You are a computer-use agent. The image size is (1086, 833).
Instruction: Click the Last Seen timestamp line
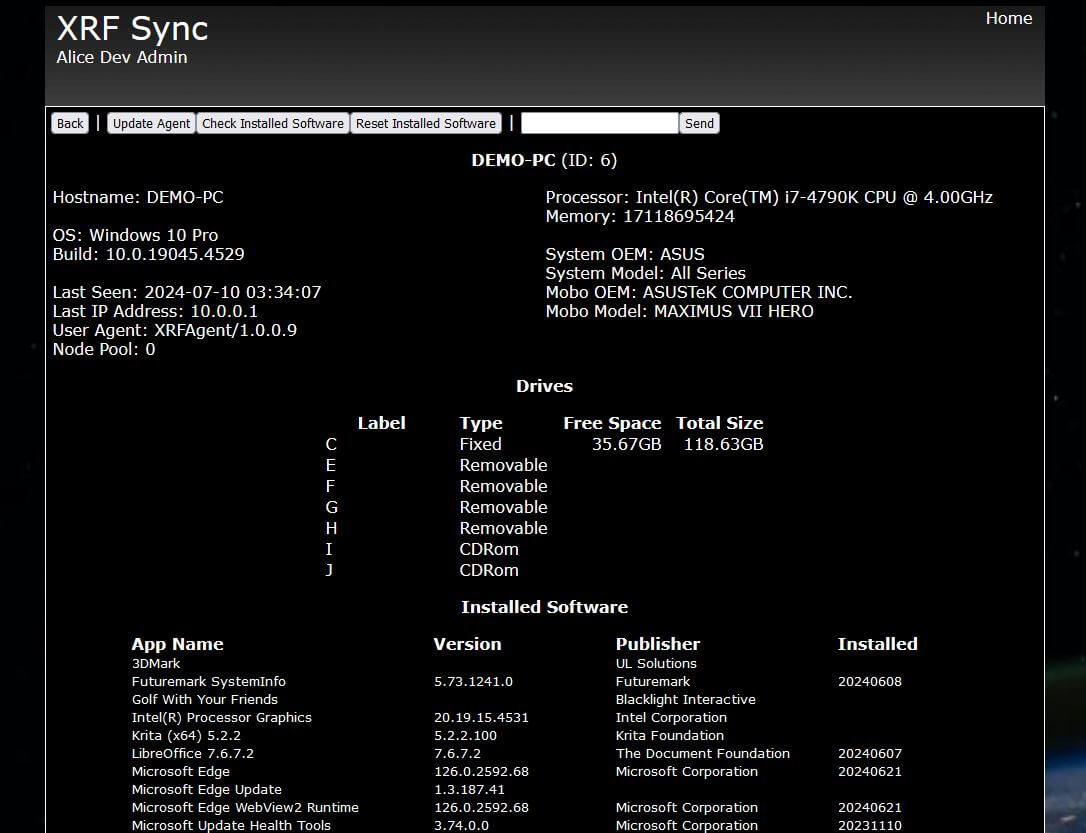point(187,292)
